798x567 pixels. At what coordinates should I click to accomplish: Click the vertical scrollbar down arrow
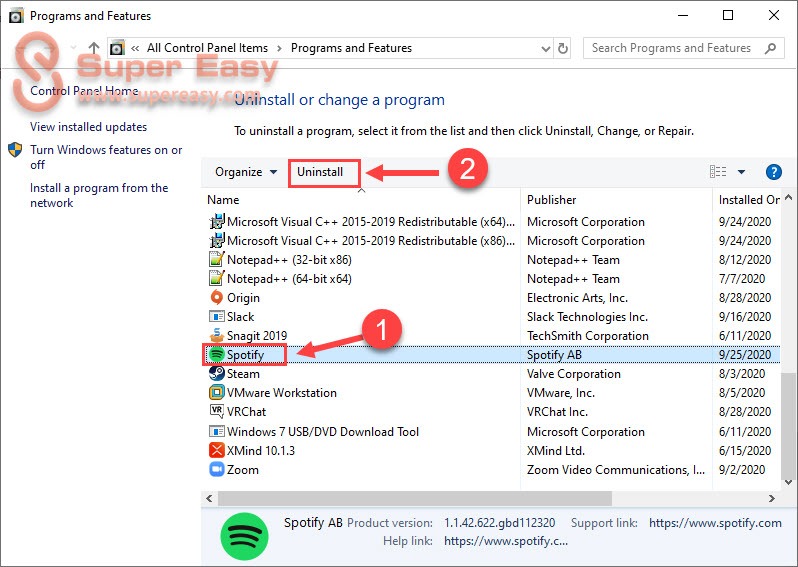coord(788,482)
